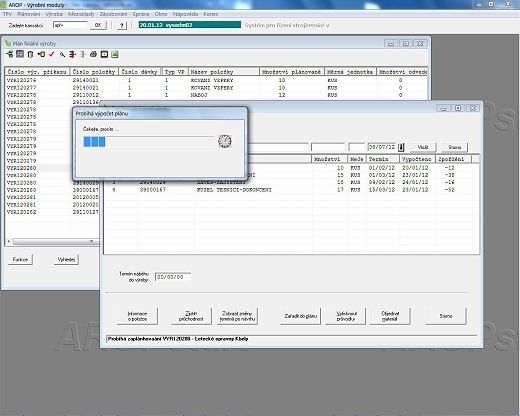Screen dimensions: 520x416
Task: Click the teal tree icon at toolbar start
Action: (x=9, y=54)
